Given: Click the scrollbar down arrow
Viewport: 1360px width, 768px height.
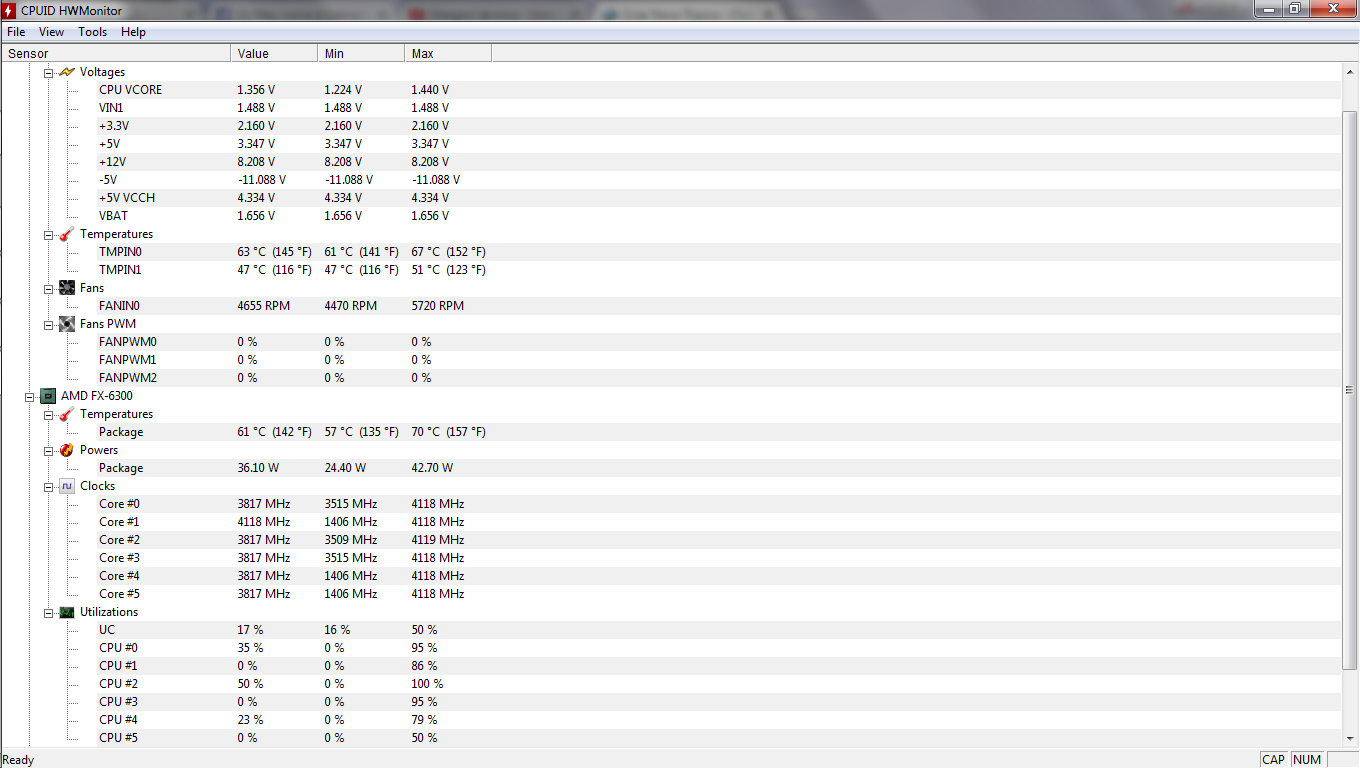Looking at the screenshot, I should click(x=1349, y=737).
